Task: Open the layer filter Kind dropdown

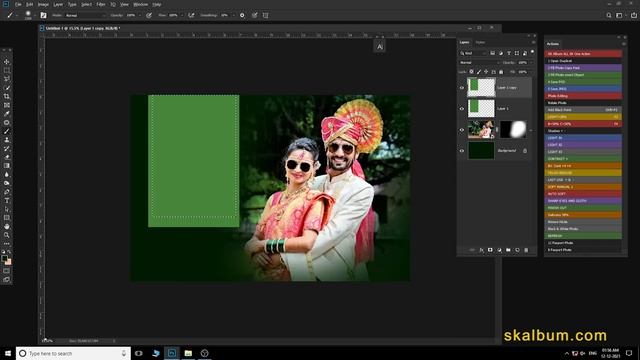Action: pyautogui.click(x=473, y=53)
